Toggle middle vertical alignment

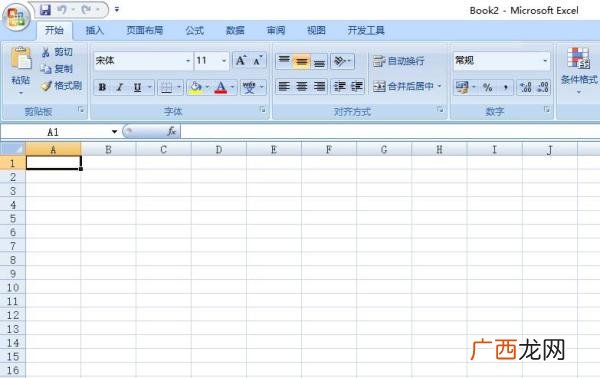(x=302, y=61)
